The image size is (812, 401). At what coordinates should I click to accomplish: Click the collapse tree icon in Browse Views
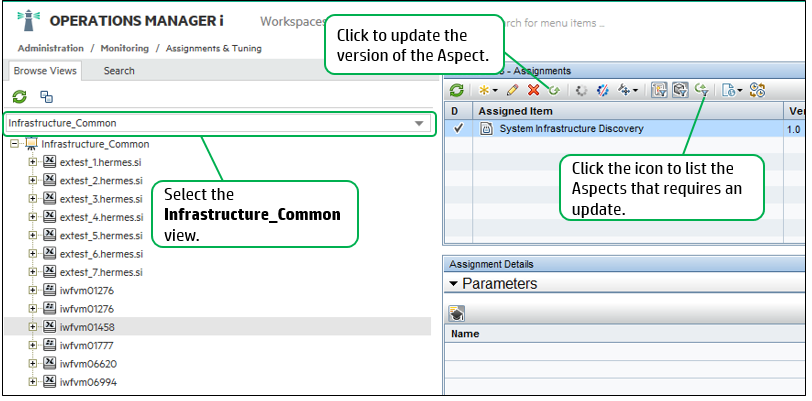pyautogui.click(x=46, y=97)
